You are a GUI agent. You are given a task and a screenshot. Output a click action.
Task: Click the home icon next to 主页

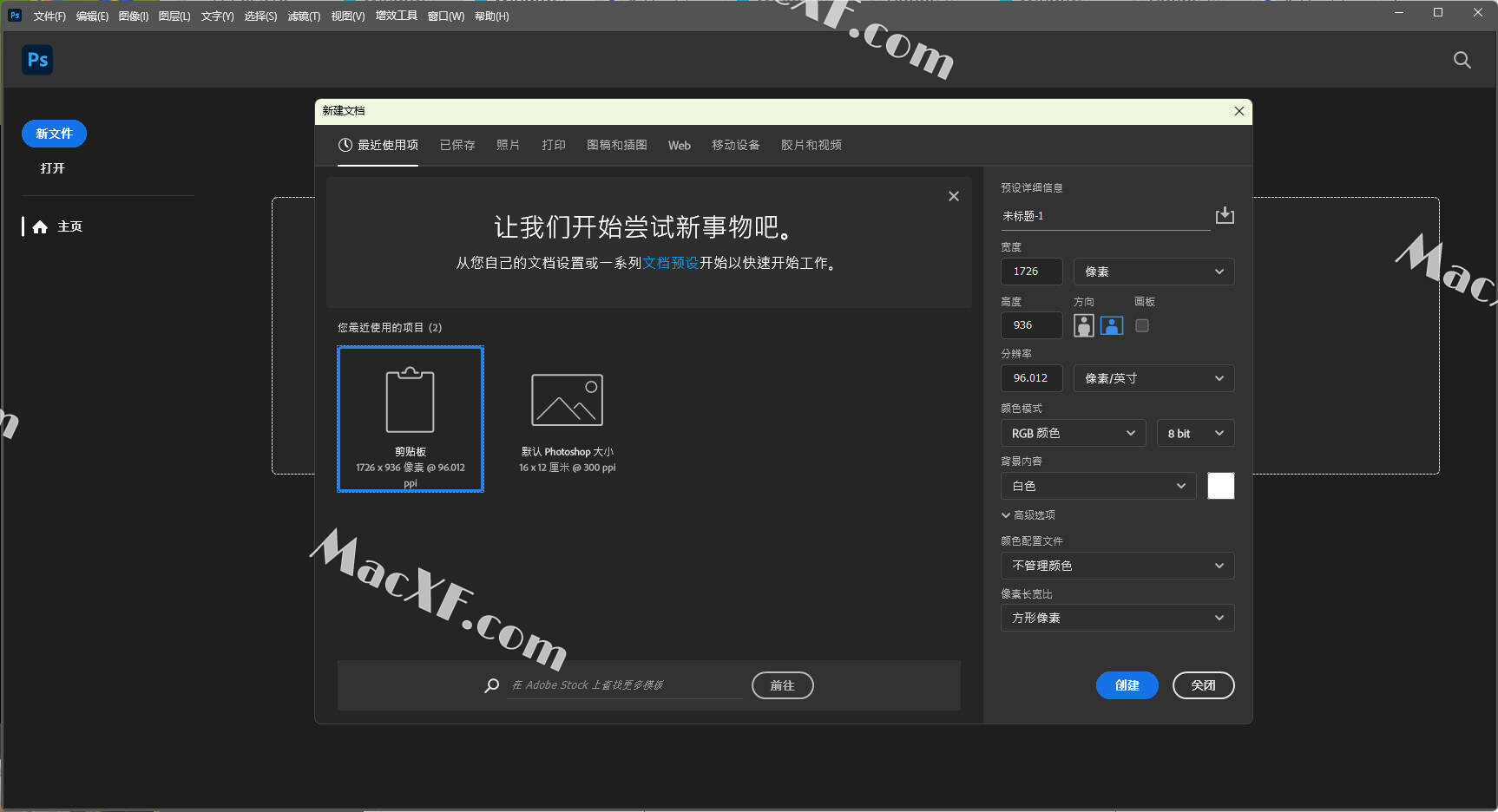(40, 227)
